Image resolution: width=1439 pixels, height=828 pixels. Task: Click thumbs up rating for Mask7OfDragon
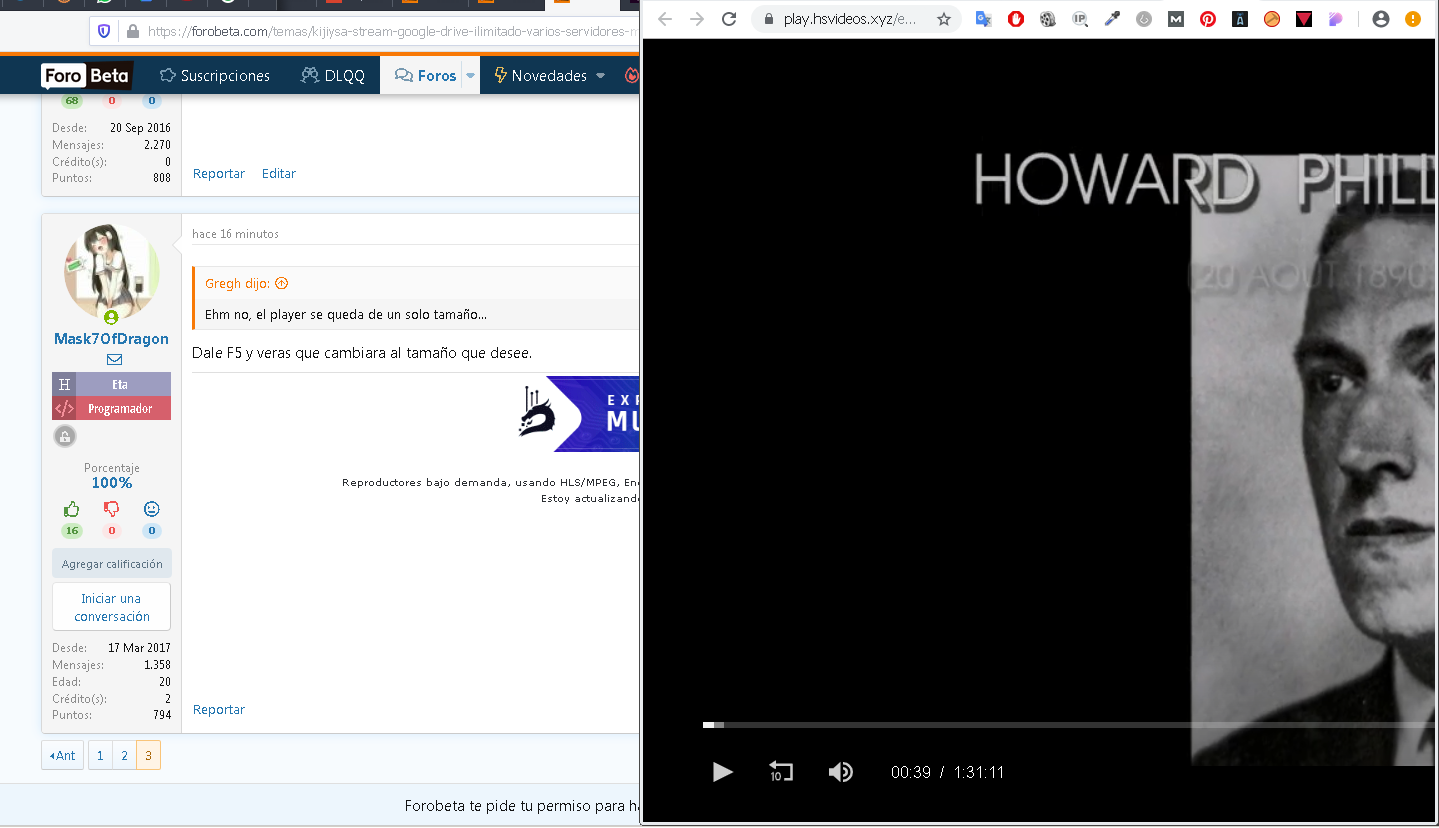(x=72, y=509)
